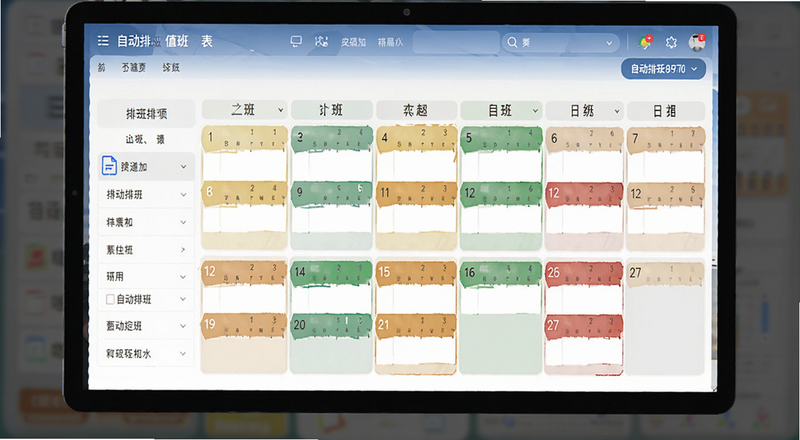Expand the 自动排班8970 dropdown button
The width and height of the screenshot is (800, 440).
663,69
